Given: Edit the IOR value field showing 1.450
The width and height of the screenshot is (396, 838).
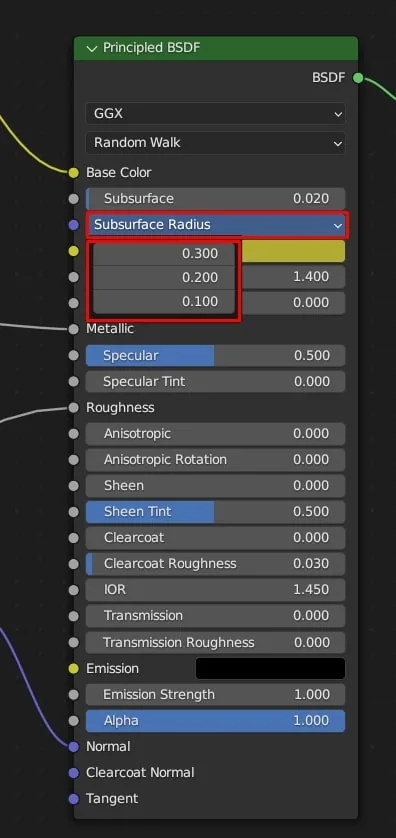Looking at the screenshot, I should (x=215, y=590).
